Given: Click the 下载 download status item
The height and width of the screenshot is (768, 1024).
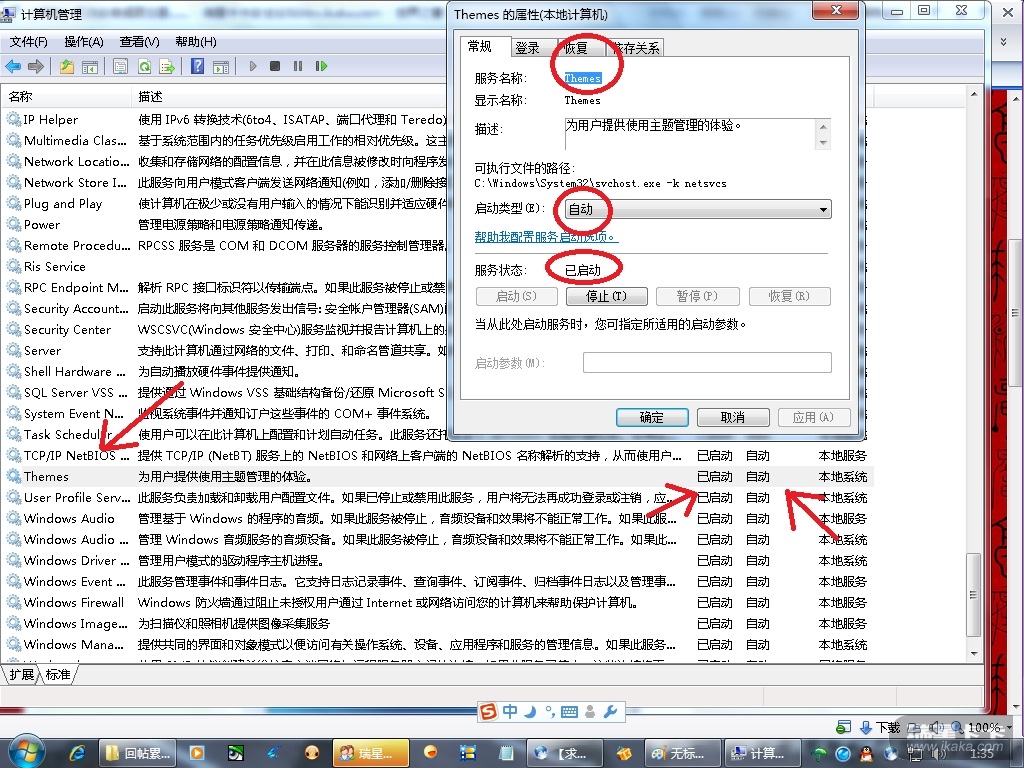Looking at the screenshot, I should point(881,728).
